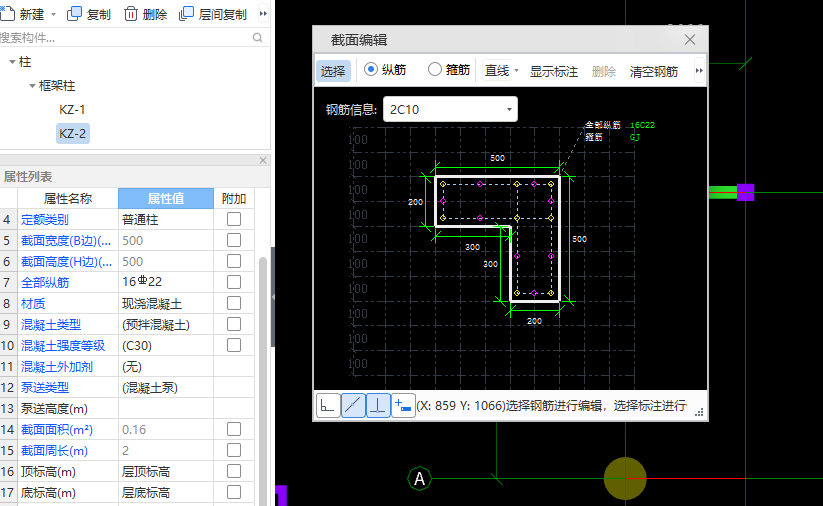Open the 钢筋信息 2C10 dropdown
823x506 pixels.
[509, 109]
